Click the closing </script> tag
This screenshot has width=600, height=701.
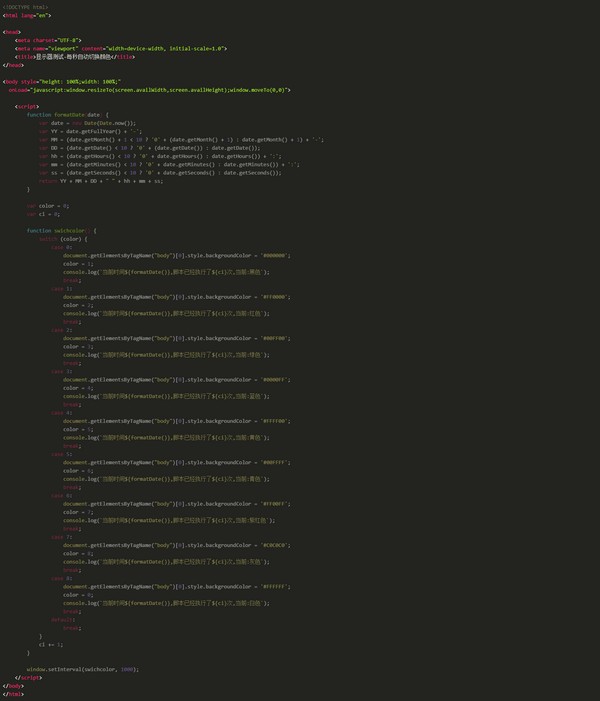[x=28, y=678]
